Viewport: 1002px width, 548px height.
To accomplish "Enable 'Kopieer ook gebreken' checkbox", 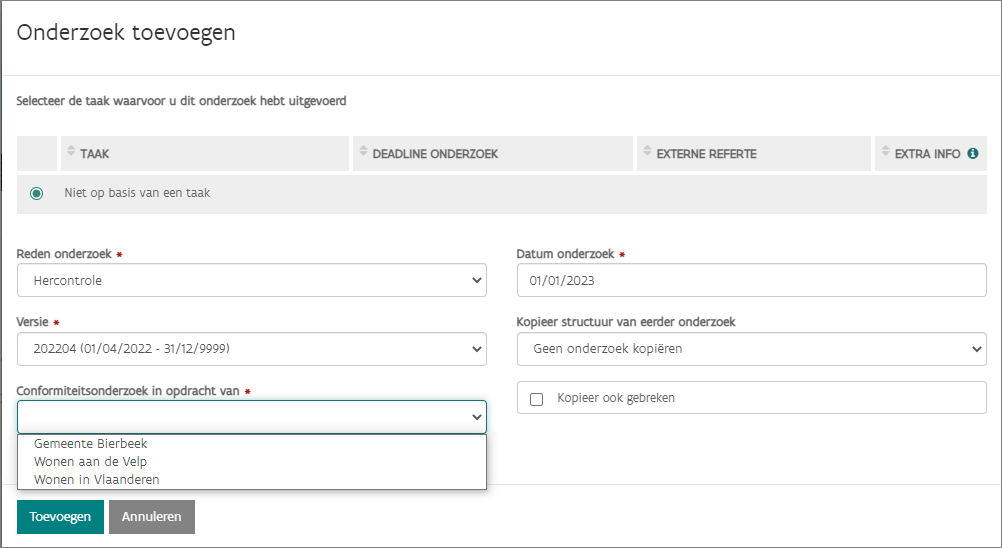I will (x=536, y=399).
